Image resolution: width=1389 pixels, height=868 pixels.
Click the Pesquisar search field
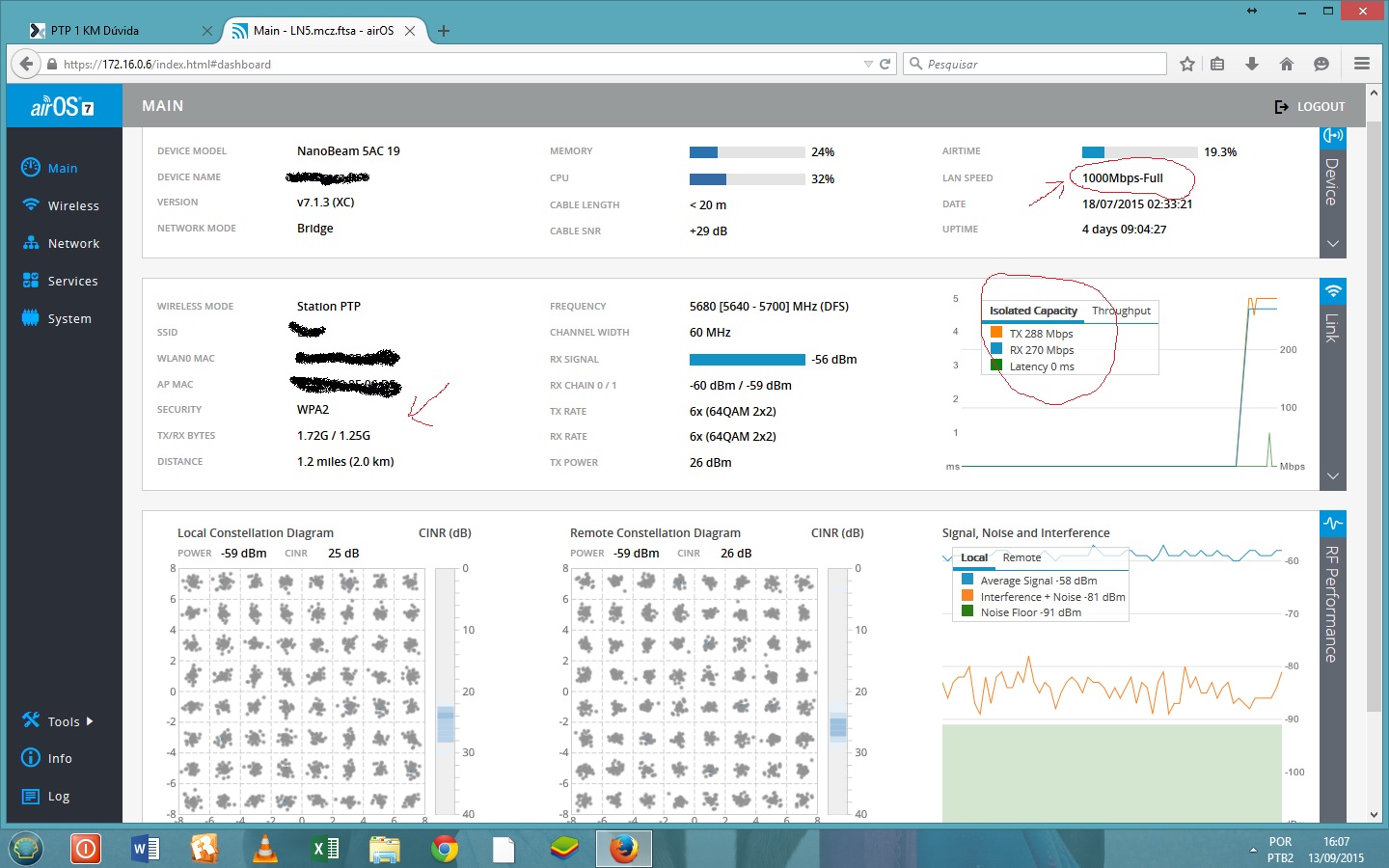point(1035,64)
